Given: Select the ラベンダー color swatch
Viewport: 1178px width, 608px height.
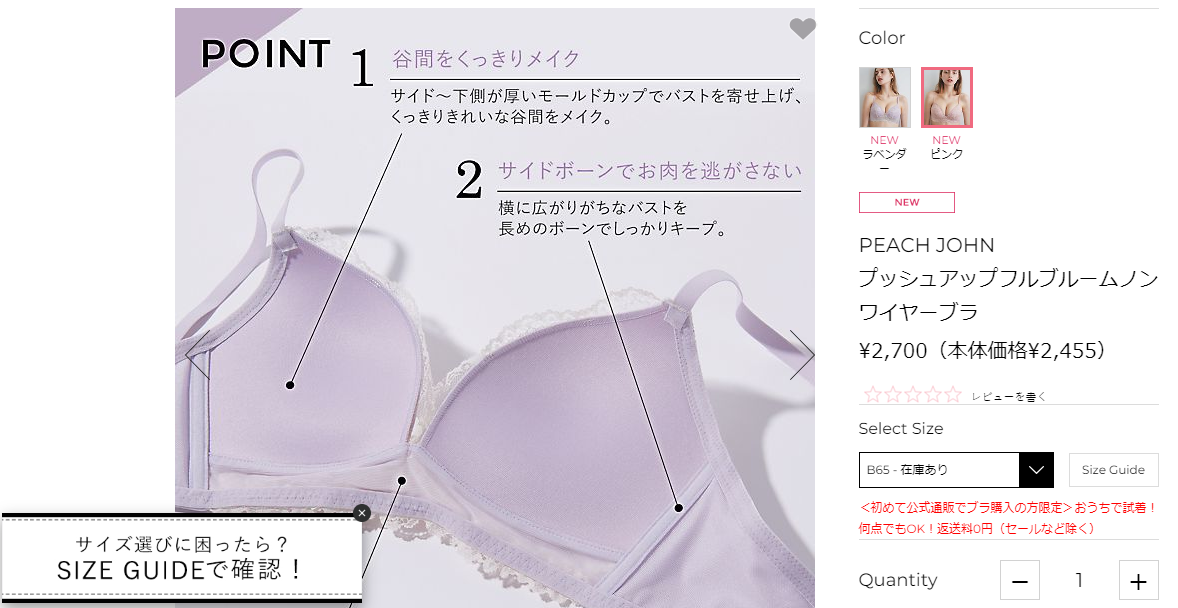Looking at the screenshot, I should [884, 98].
